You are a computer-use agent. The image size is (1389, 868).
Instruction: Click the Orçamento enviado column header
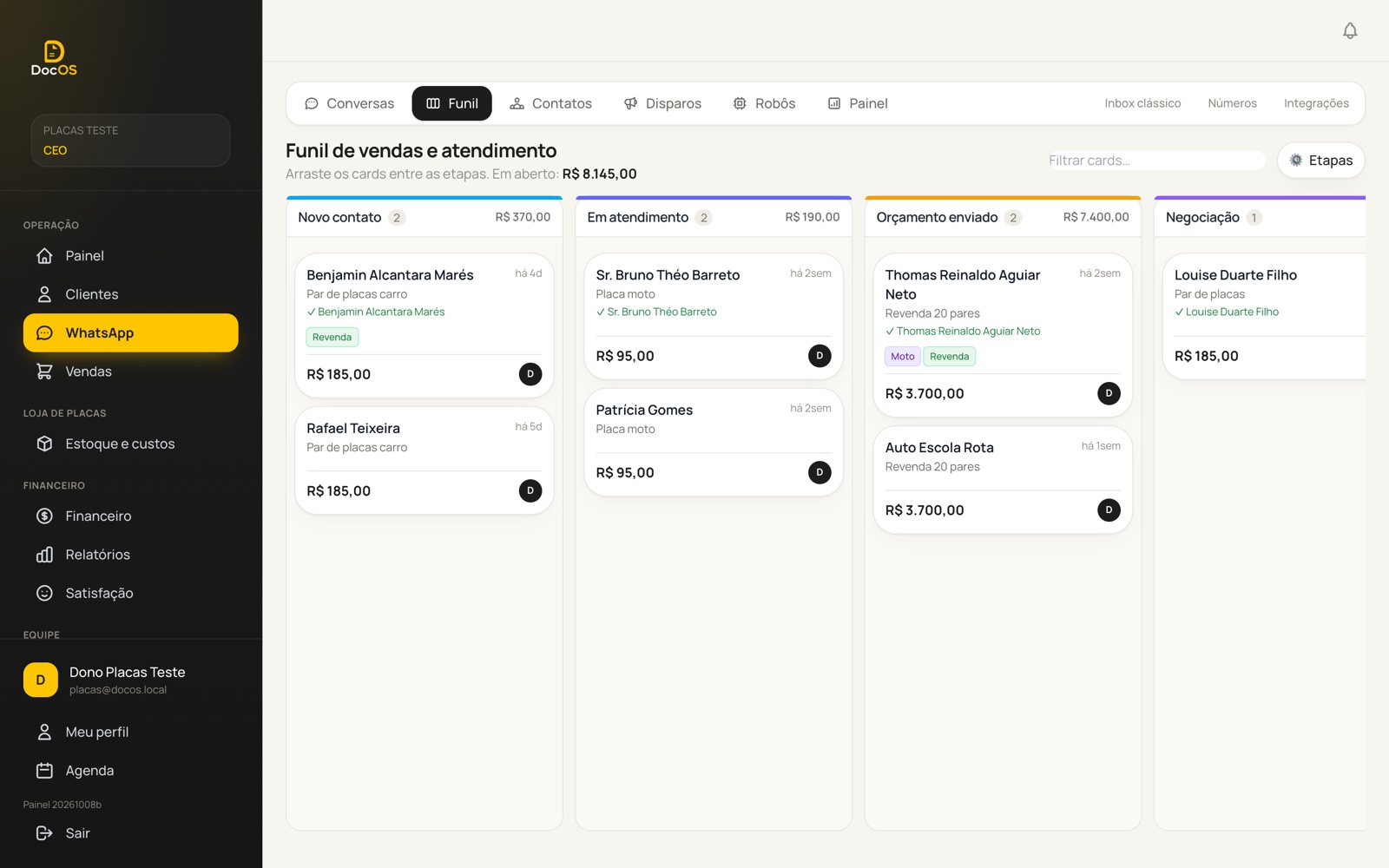pyautogui.click(x=1003, y=218)
